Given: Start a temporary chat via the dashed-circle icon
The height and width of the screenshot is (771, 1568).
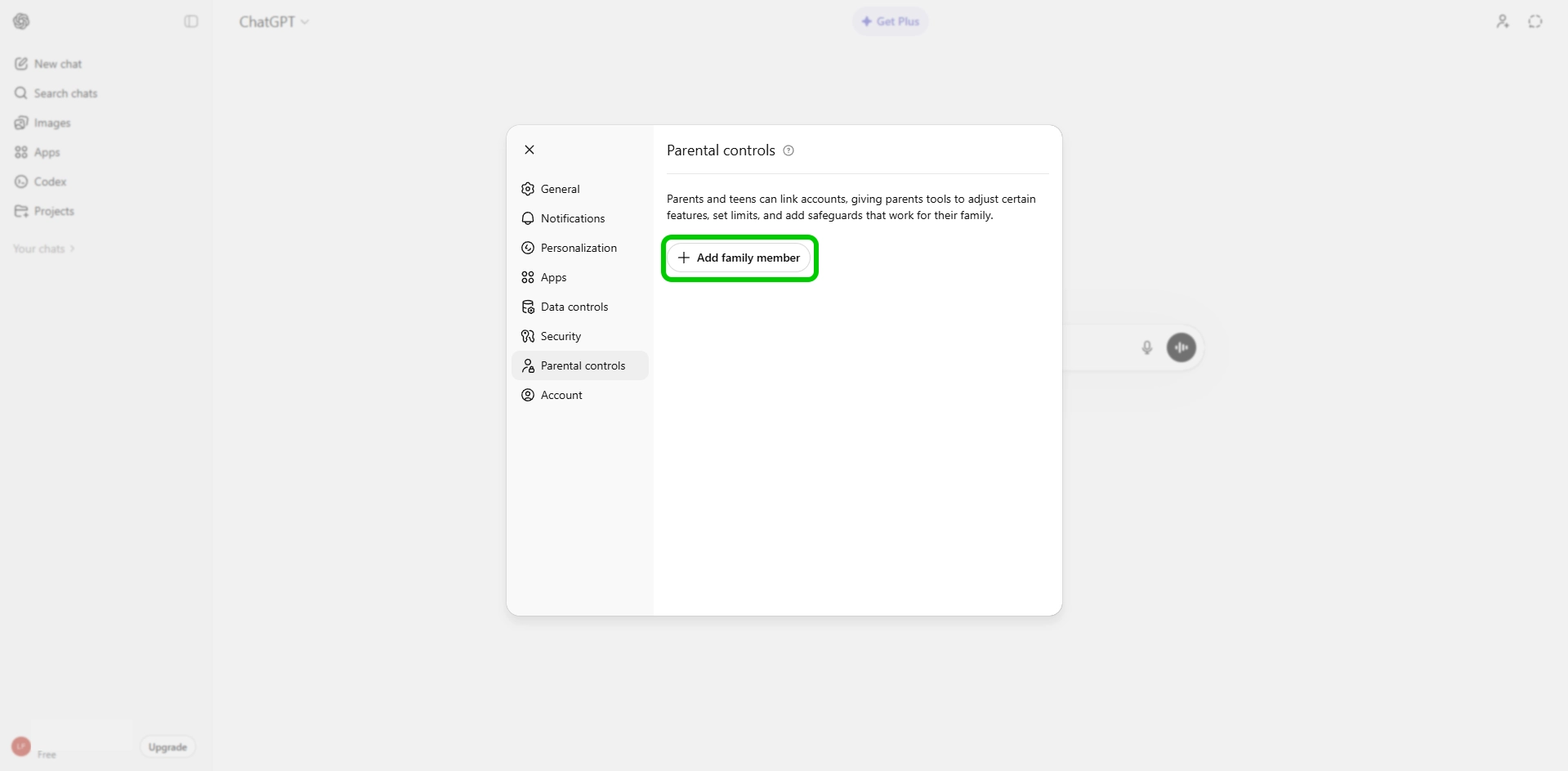Looking at the screenshot, I should pyautogui.click(x=1535, y=21).
